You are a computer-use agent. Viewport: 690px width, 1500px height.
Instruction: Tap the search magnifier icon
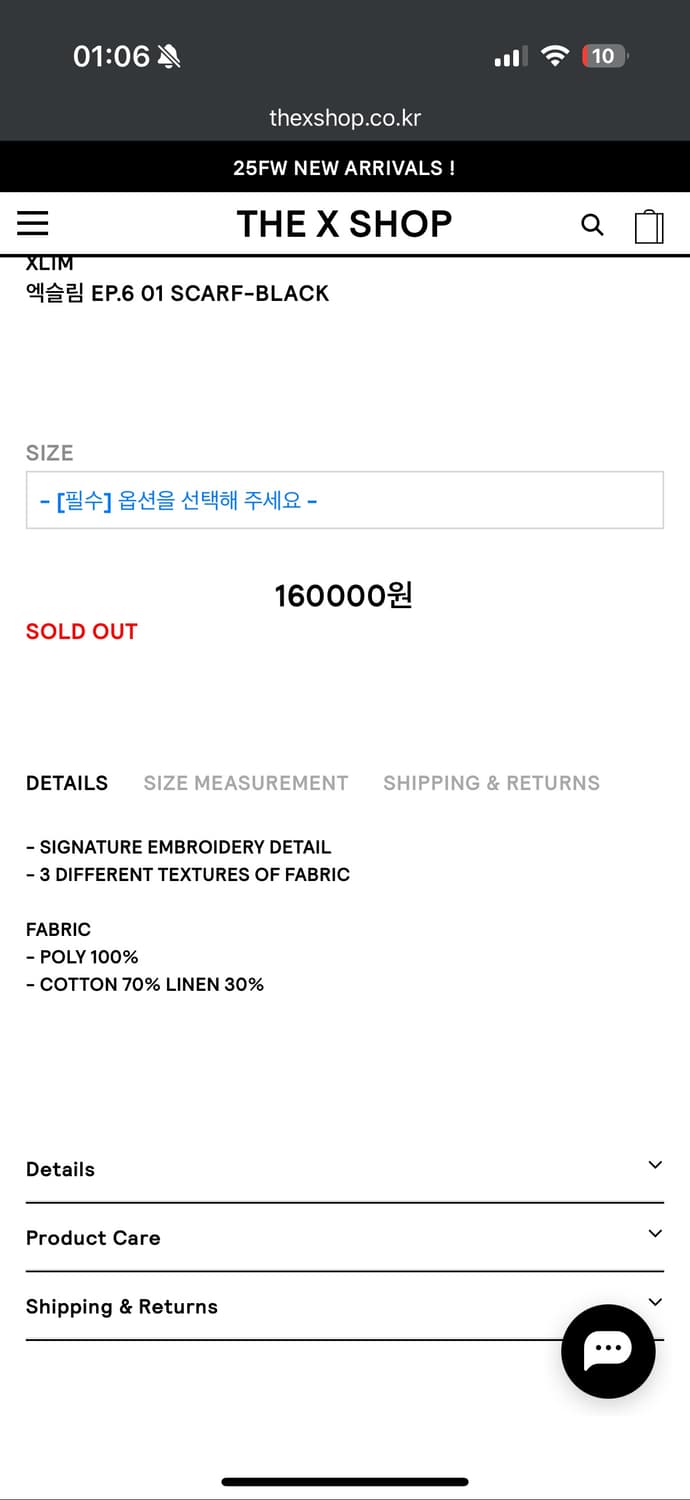tap(592, 225)
